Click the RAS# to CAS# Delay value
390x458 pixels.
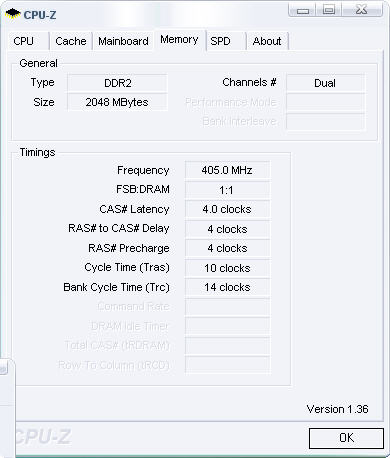point(227,229)
